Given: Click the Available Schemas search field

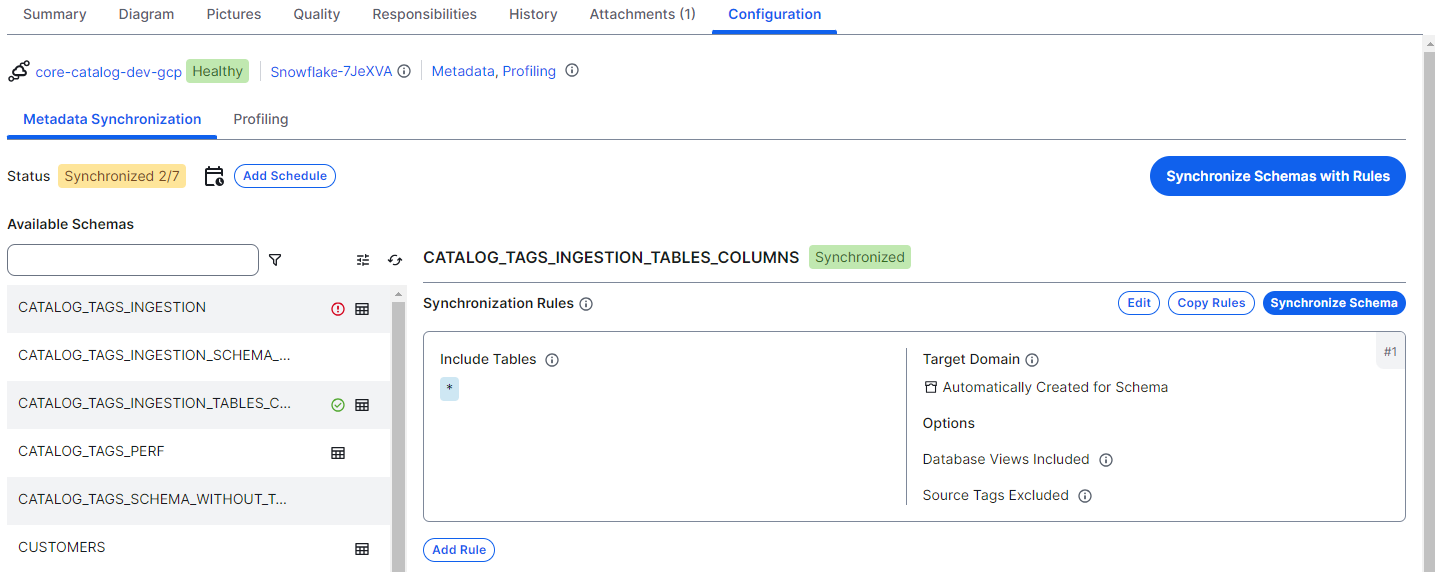Looking at the screenshot, I should point(133,260).
